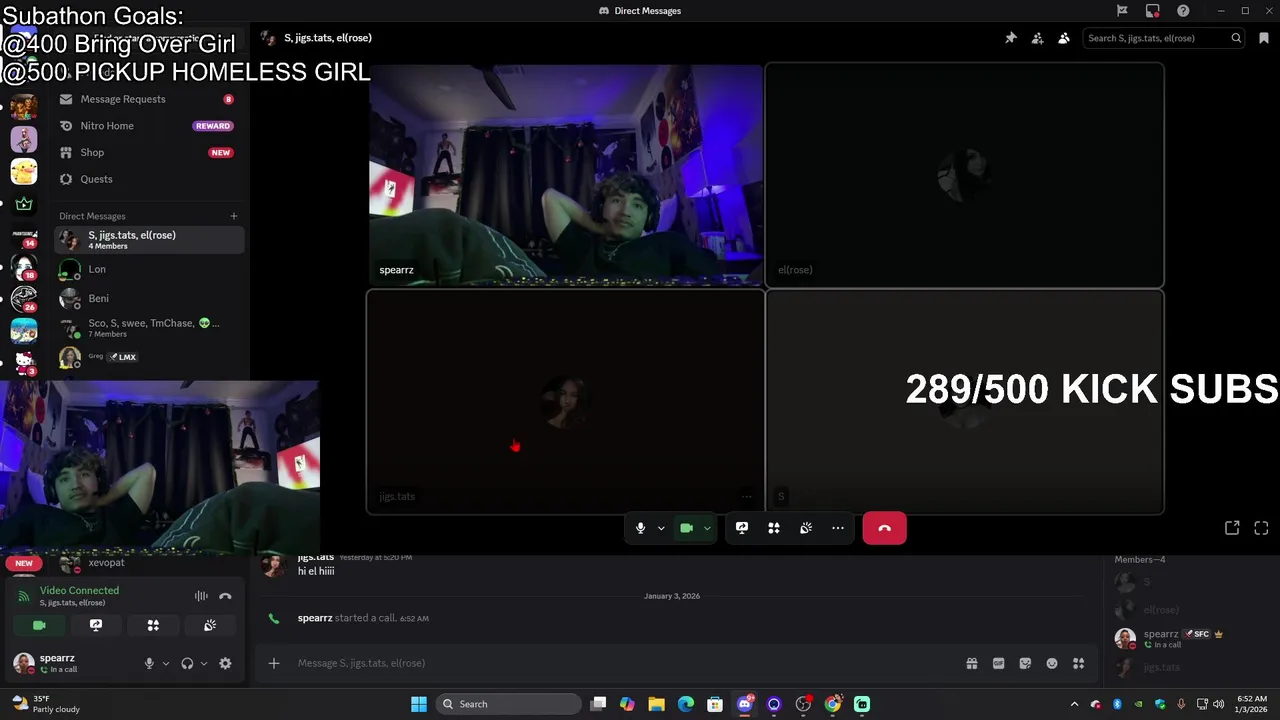Viewport: 1280px width, 720px height.
Task: Mute mic in the user panel
Action: tap(149, 663)
